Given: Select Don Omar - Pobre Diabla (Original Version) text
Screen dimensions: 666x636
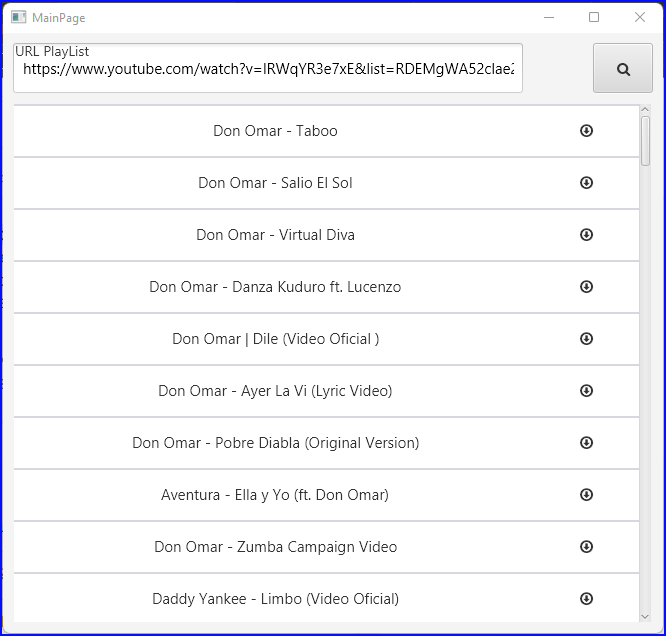Looking at the screenshot, I should 275,443.
